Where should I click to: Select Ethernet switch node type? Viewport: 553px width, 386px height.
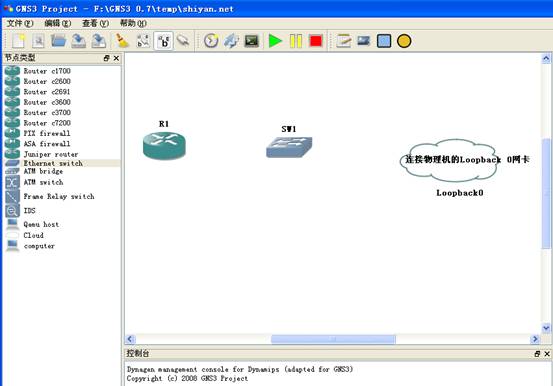[x=62, y=163]
